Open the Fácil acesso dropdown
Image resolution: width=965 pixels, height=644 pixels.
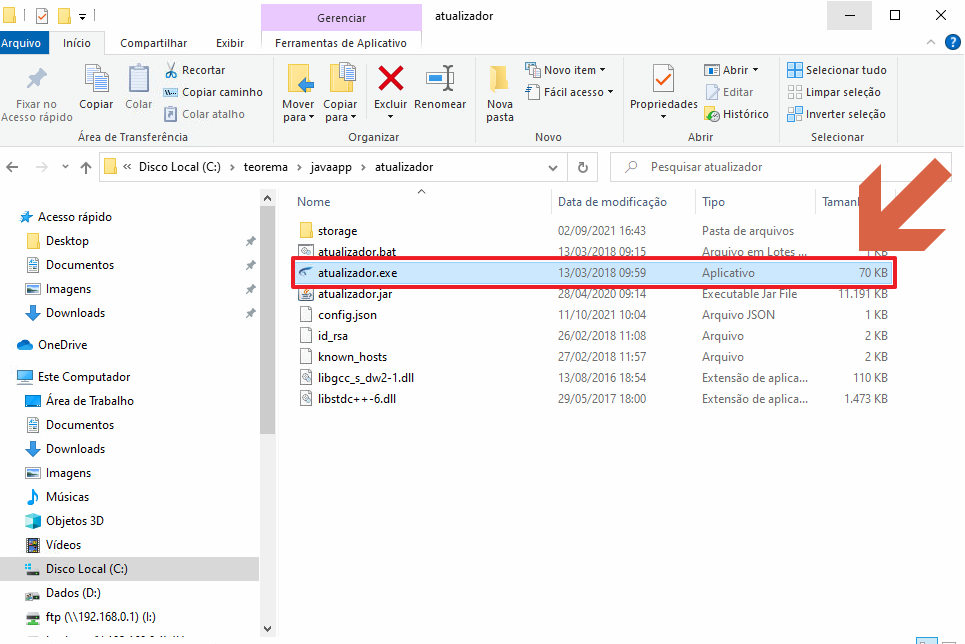pyautogui.click(x=569, y=92)
